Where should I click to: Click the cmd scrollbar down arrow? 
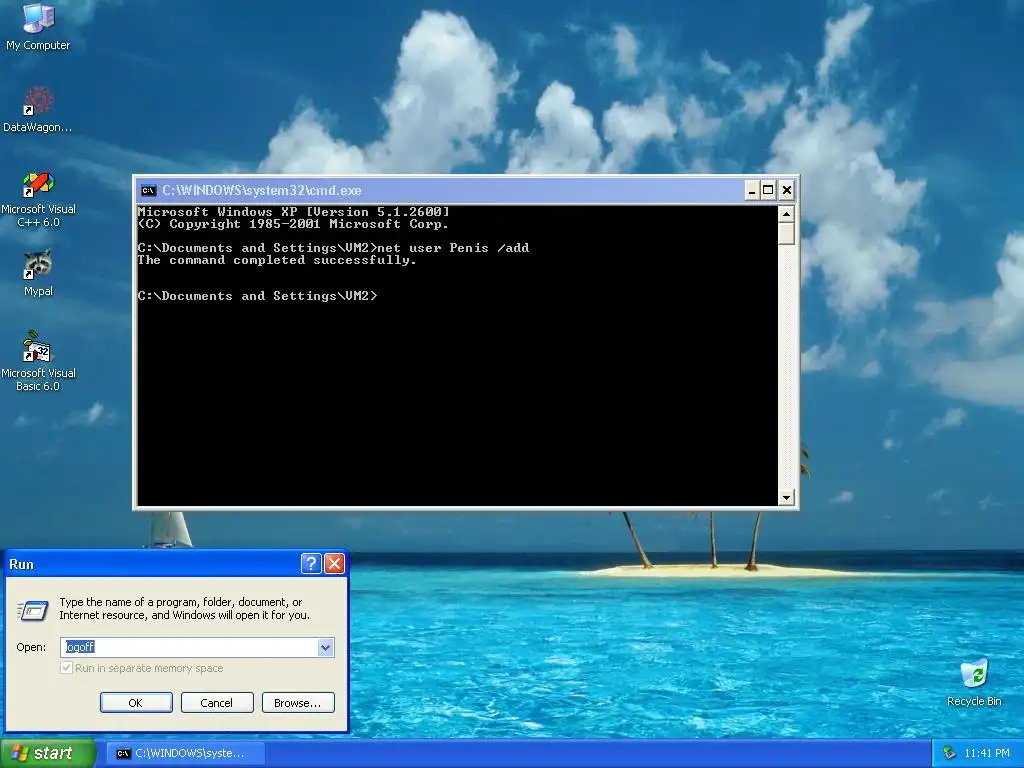tap(786, 498)
